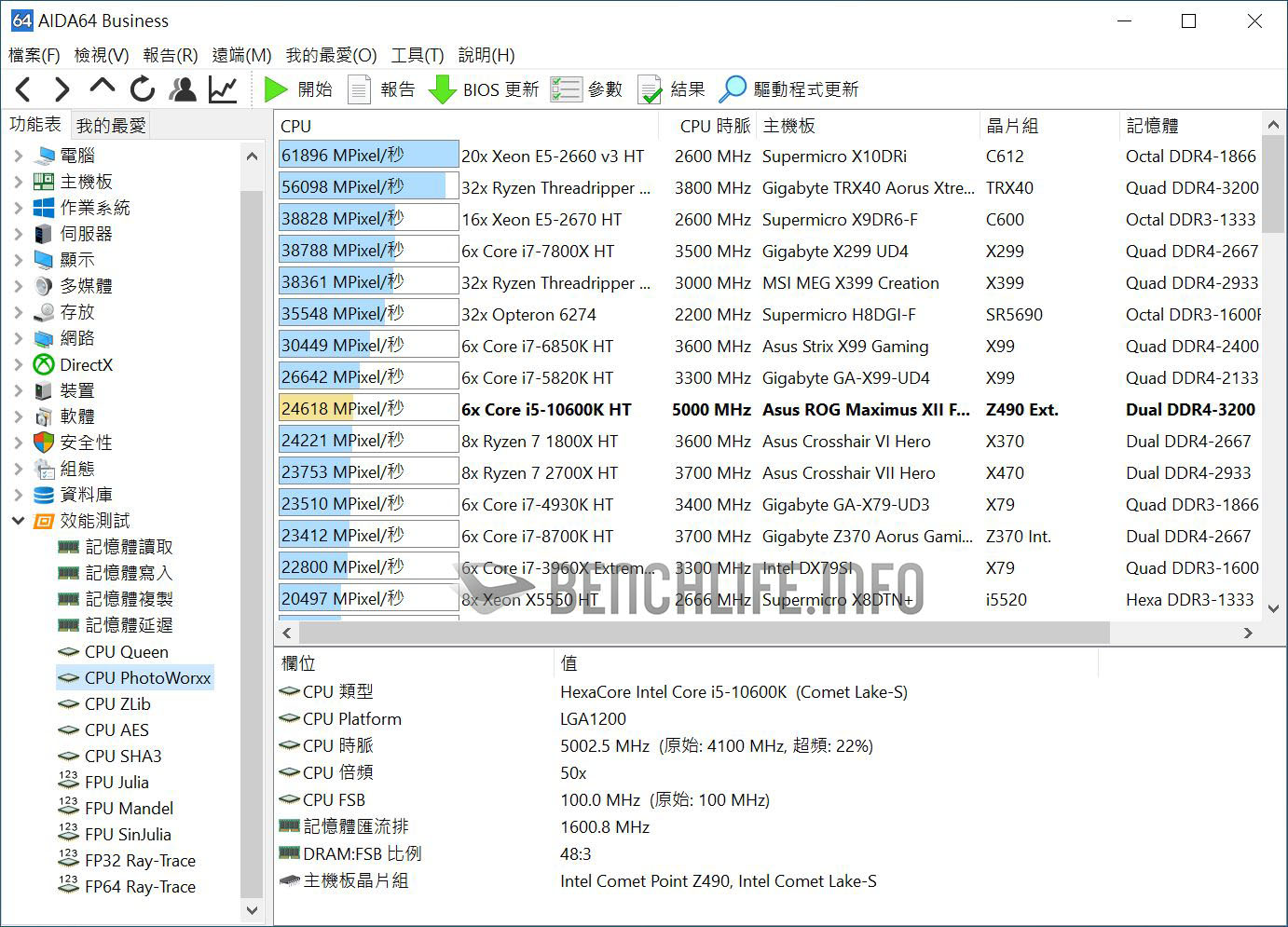Select CPU Queen benchmark in tree
The image size is (1288, 927).
126,652
